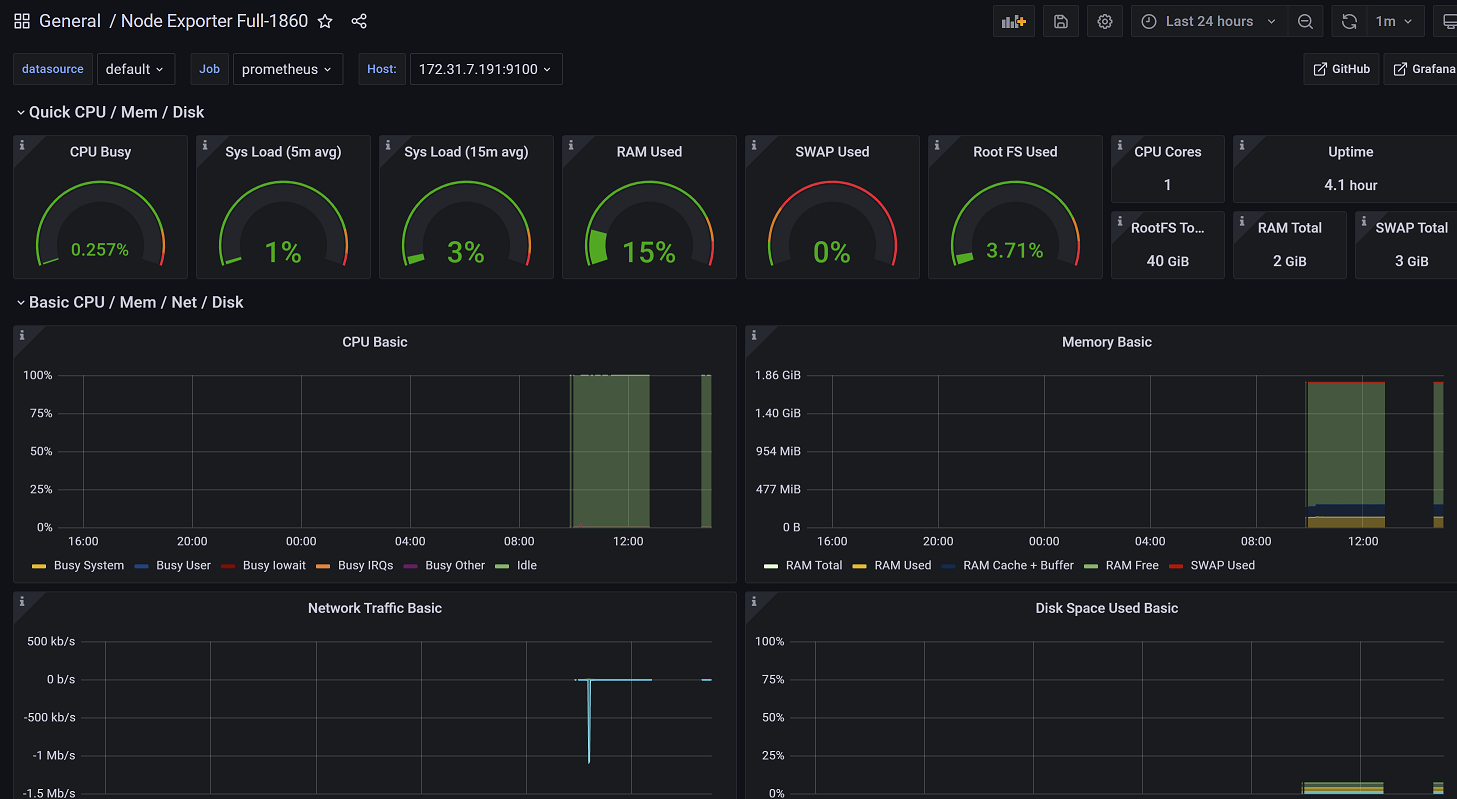Open the Host 172.31.7.191:9100 dropdown
1457x799 pixels.
[485, 69]
